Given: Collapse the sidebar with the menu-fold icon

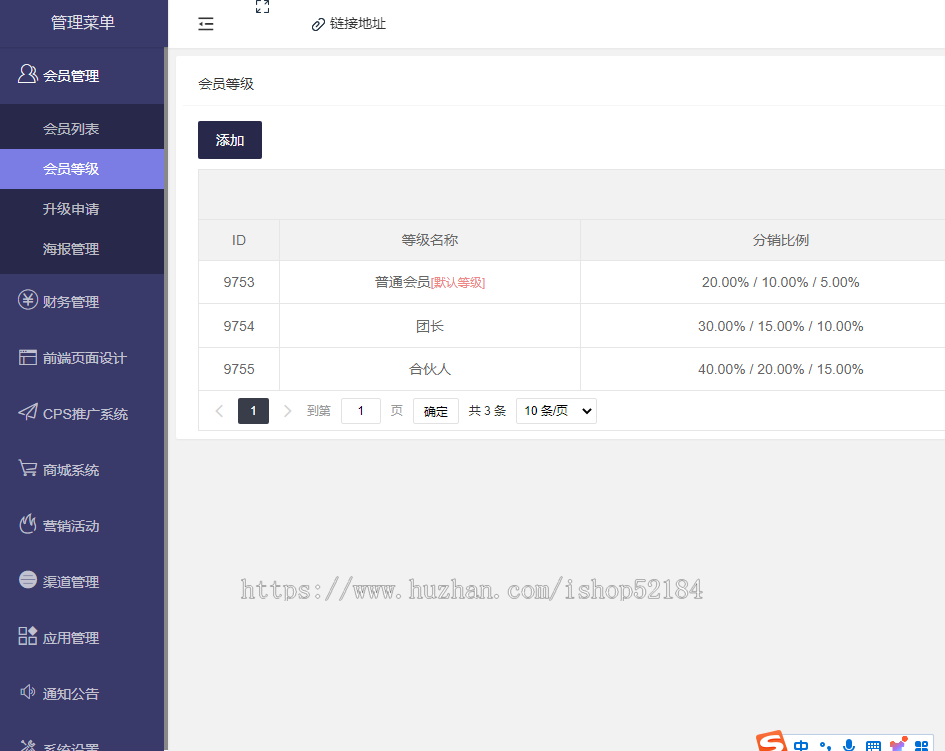Looking at the screenshot, I should tap(206, 24).
